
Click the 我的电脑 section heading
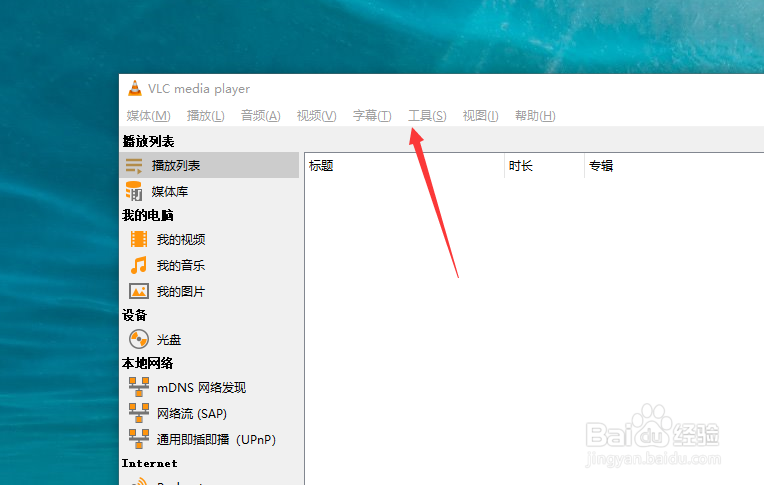pos(148,215)
